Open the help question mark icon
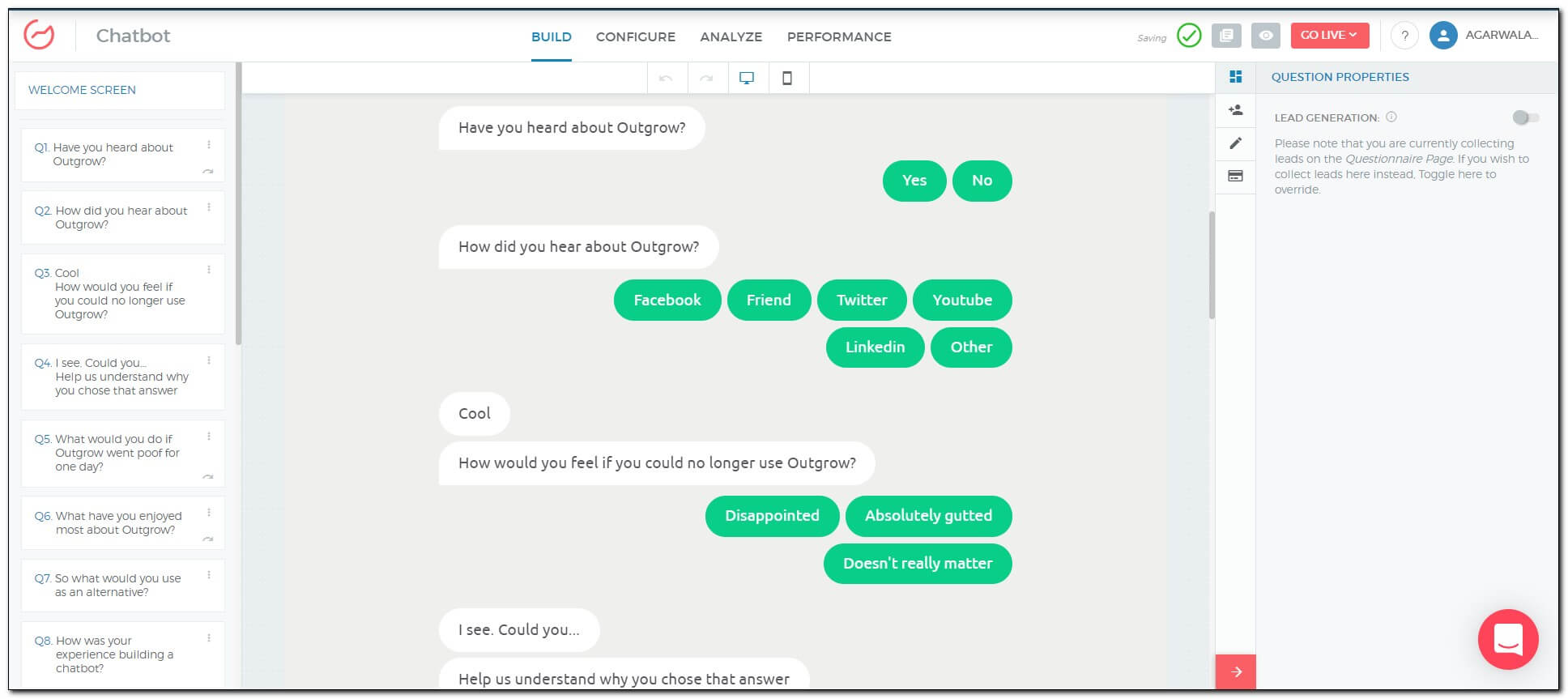Image resolution: width=1568 pixels, height=699 pixels. coord(1404,36)
